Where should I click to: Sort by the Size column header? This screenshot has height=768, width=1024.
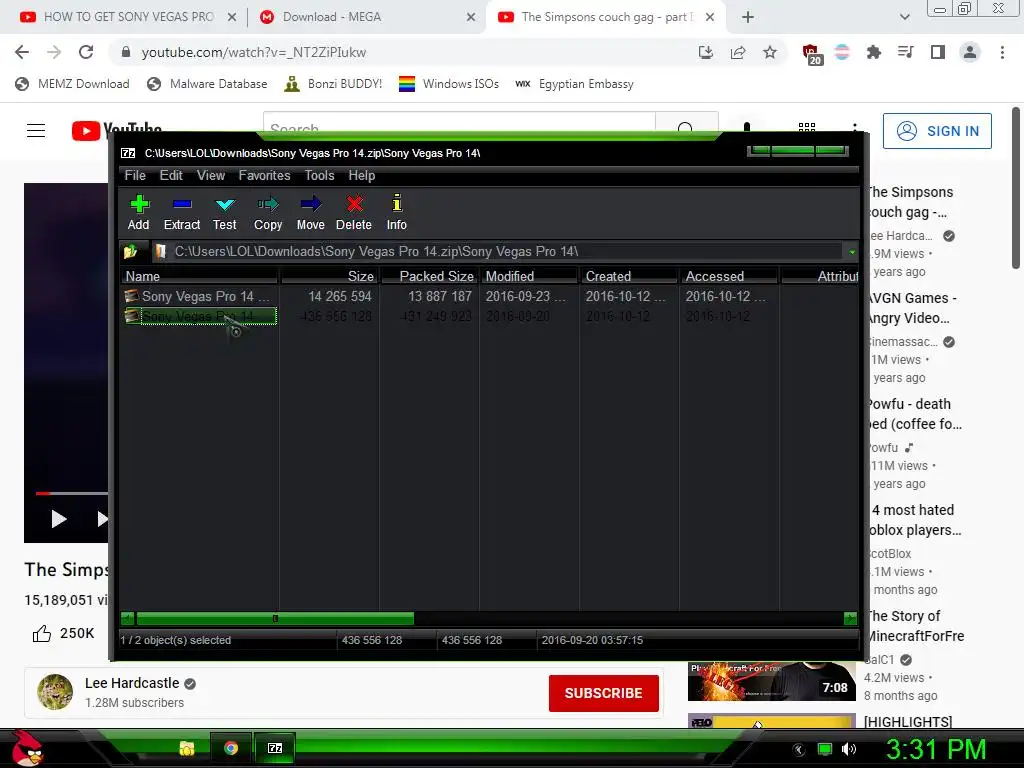pyautogui.click(x=330, y=276)
